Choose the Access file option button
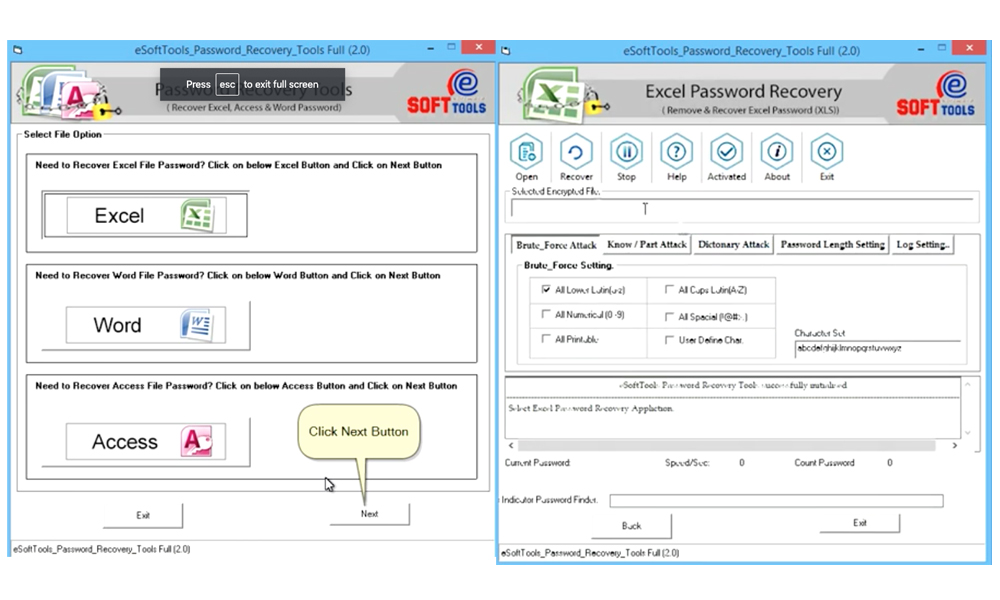 [x=145, y=441]
